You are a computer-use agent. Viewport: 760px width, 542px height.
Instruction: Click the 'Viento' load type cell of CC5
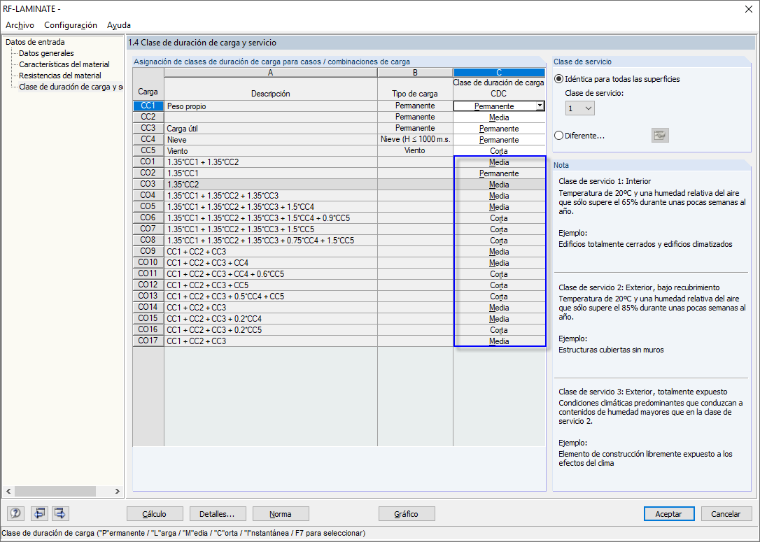click(x=415, y=151)
